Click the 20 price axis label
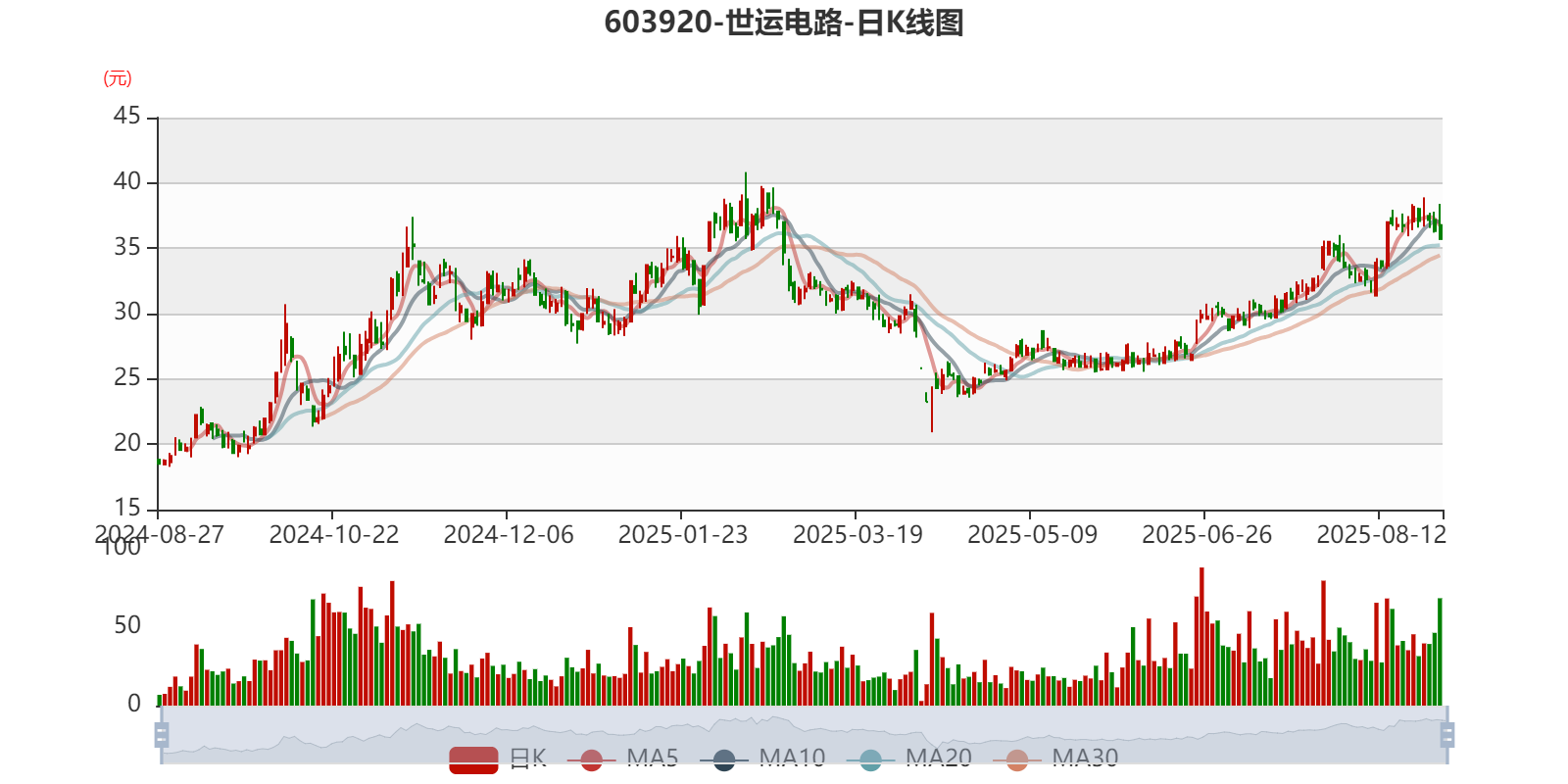 (127, 443)
